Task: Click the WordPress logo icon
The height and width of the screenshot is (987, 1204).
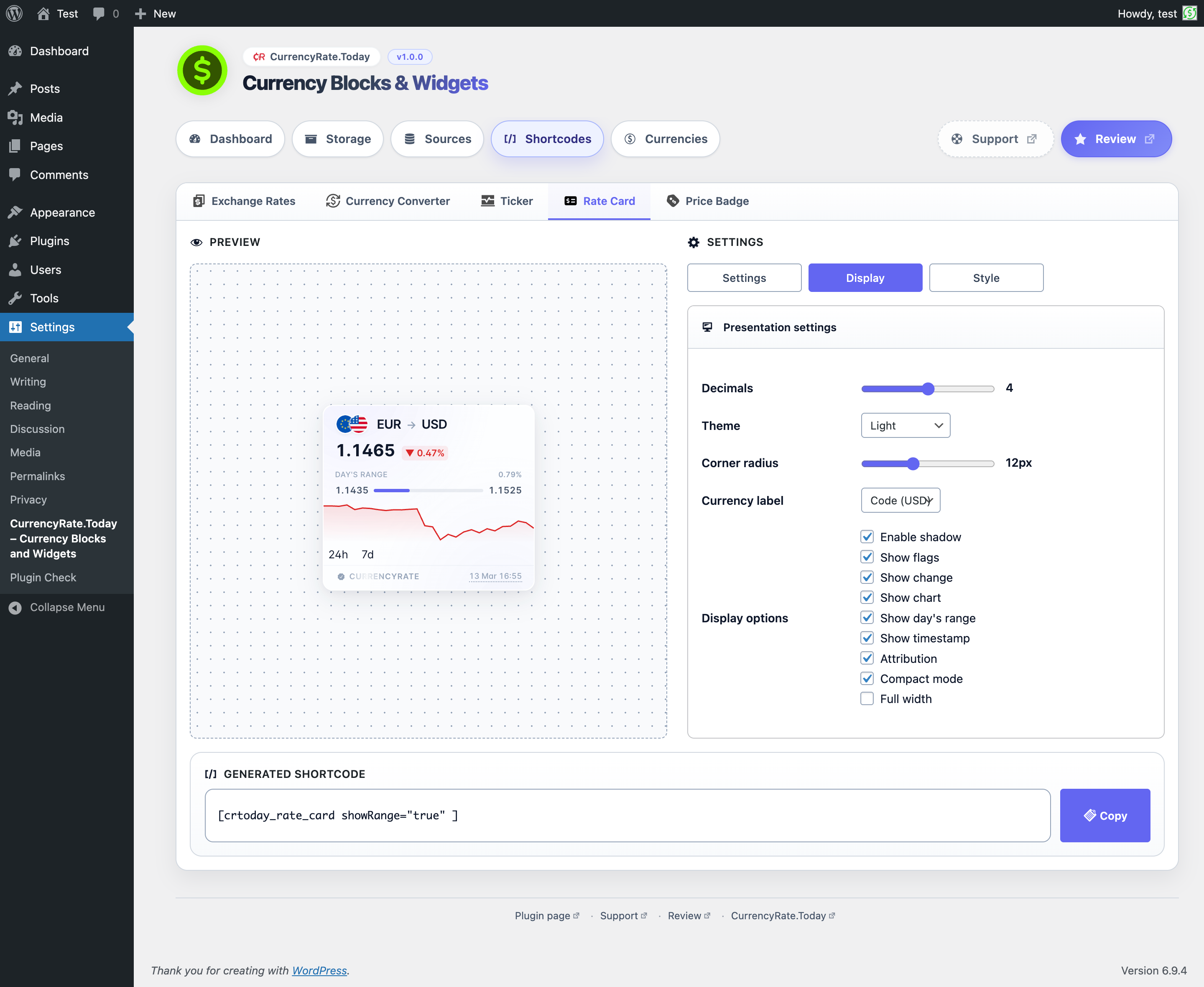Action: (x=14, y=13)
